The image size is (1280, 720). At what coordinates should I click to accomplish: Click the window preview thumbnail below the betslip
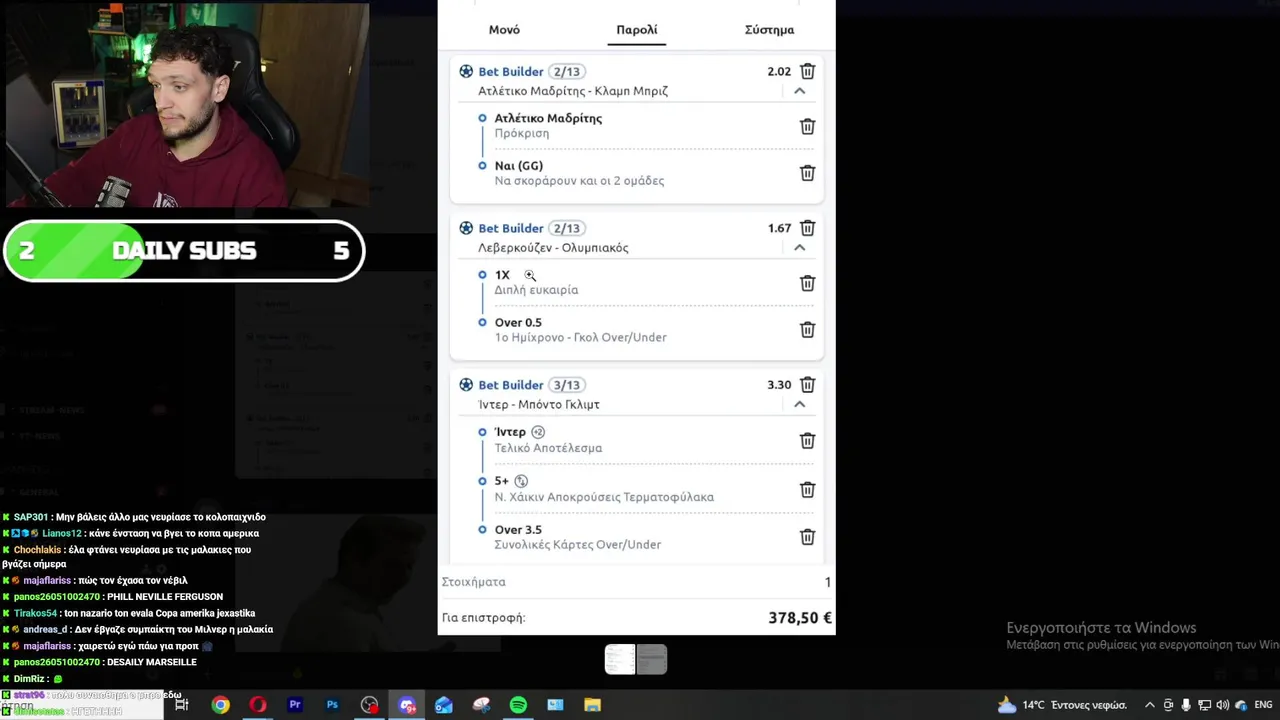pyautogui.click(x=636, y=659)
